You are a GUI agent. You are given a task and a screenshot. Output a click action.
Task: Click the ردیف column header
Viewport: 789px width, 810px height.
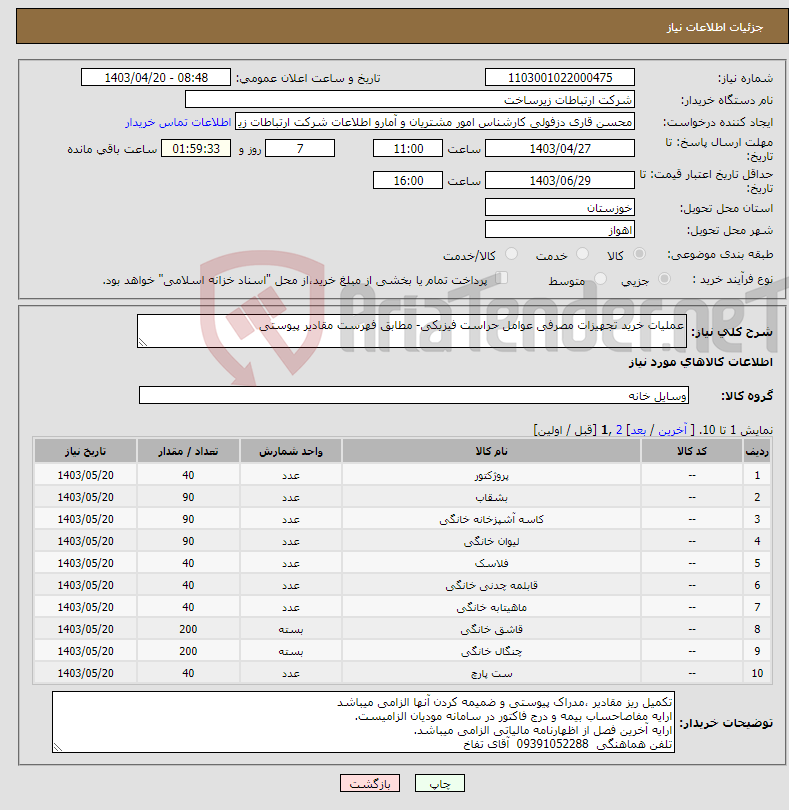[x=757, y=451]
